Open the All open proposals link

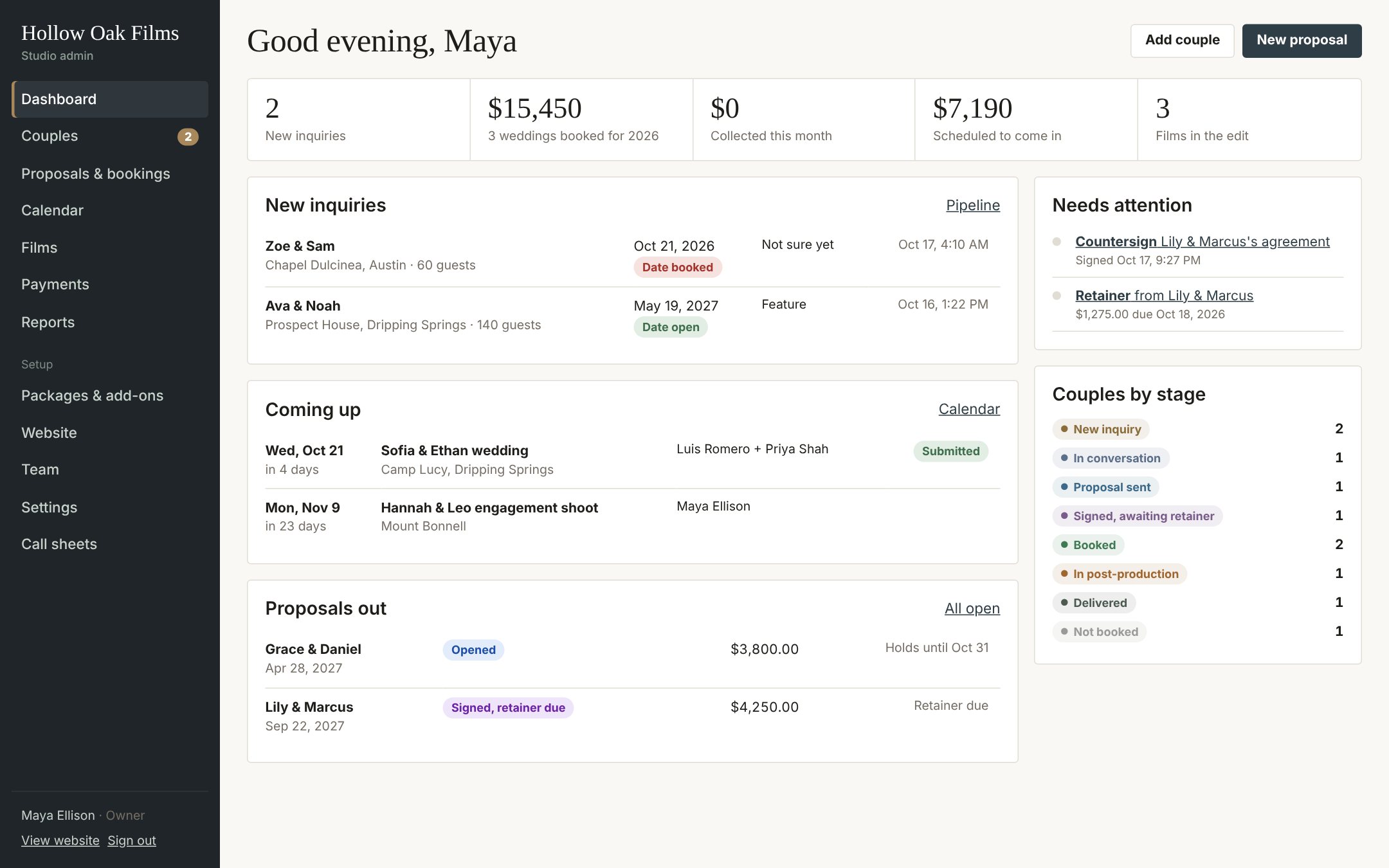(972, 608)
